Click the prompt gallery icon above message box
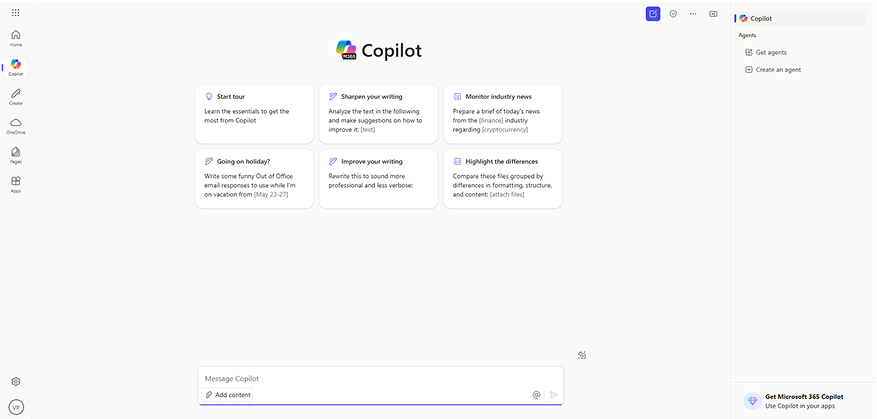 point(582,355)
